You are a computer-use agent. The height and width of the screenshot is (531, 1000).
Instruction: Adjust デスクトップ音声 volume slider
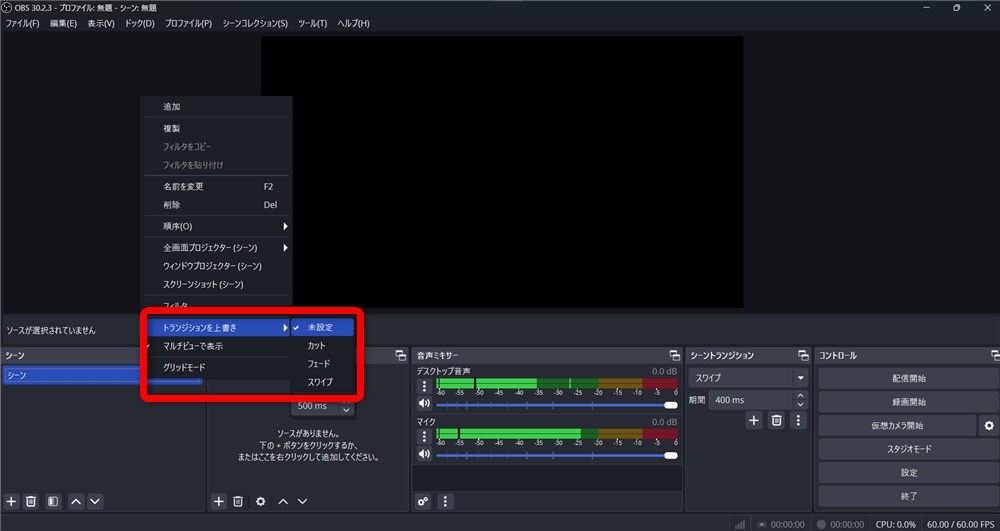point(557,405)
